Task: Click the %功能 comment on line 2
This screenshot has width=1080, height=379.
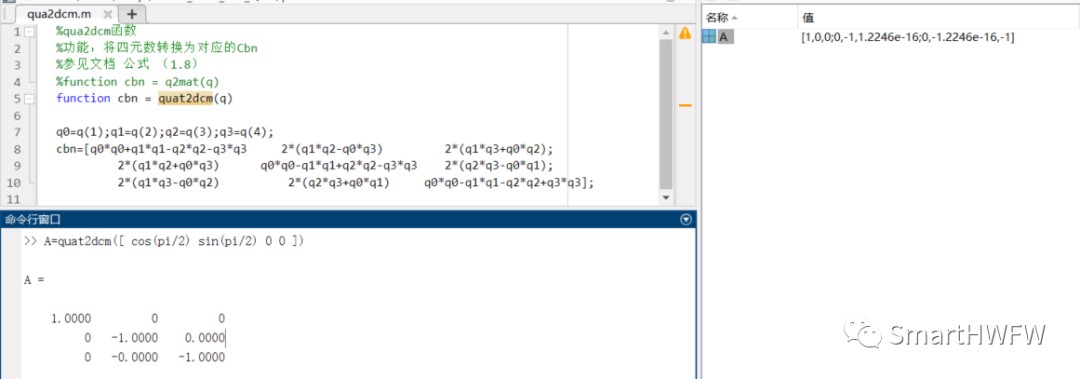Action: pos(157,48)
